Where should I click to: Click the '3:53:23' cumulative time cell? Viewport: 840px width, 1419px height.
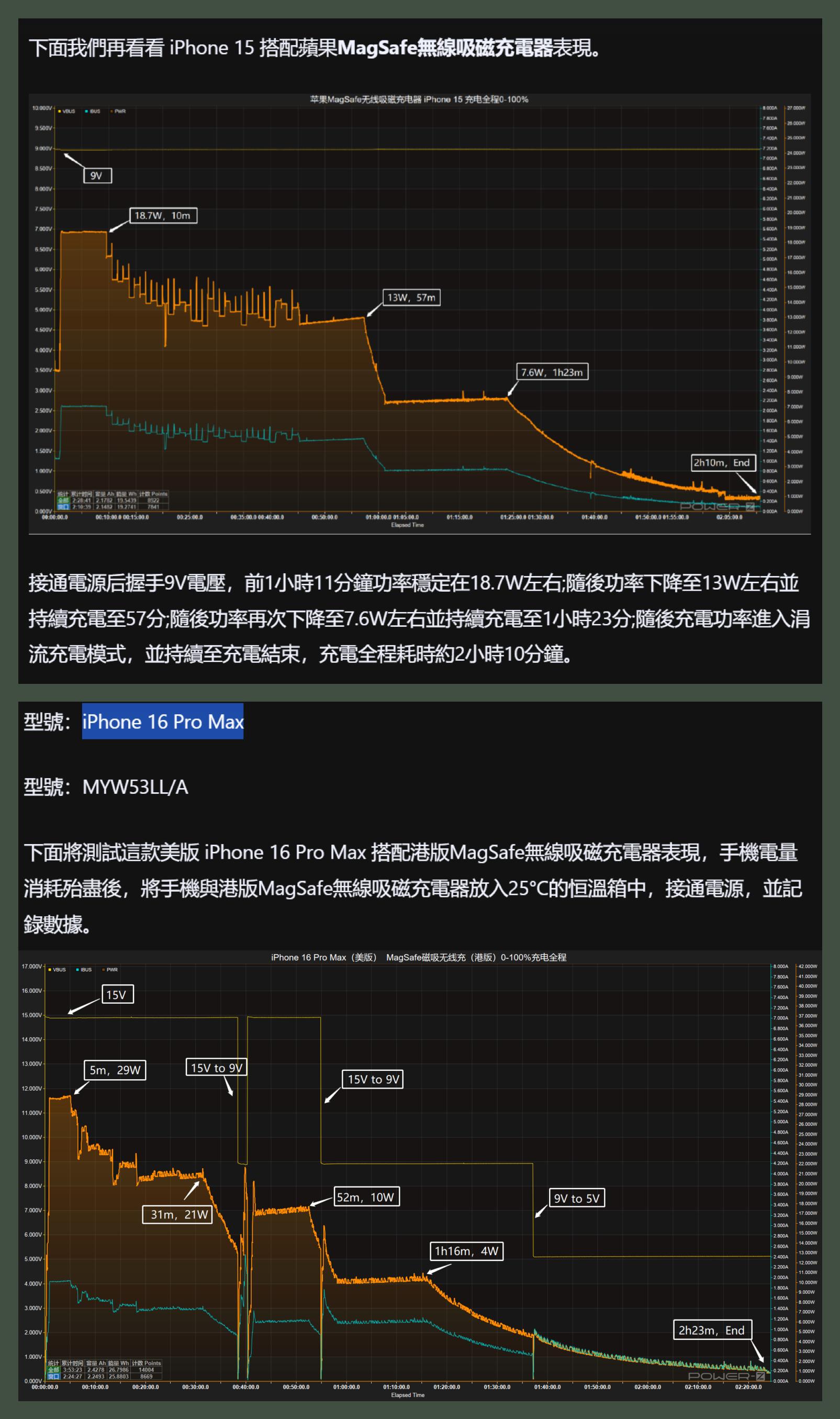(x=72, y=1370)
